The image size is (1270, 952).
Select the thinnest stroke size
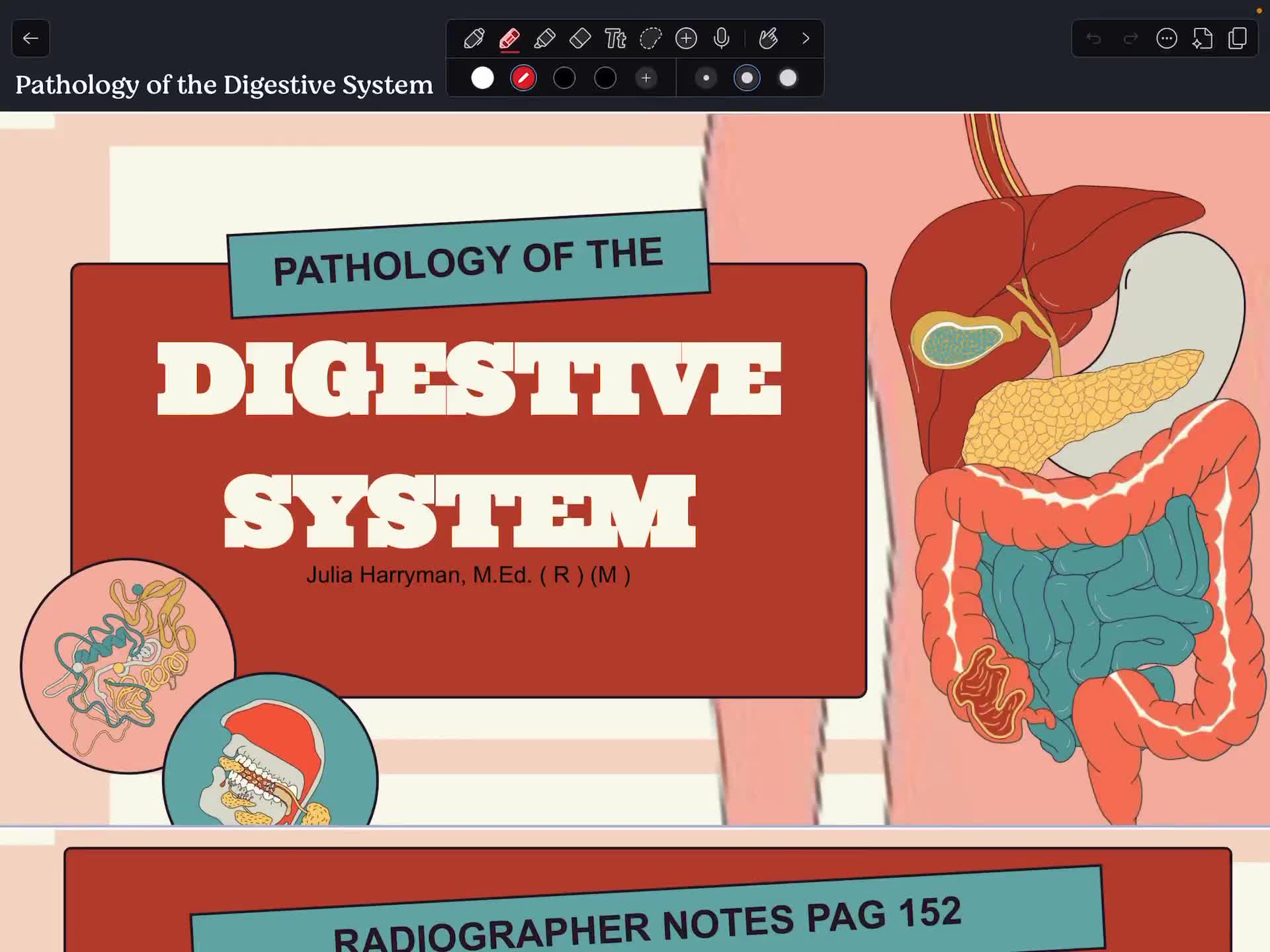[706, 78]
